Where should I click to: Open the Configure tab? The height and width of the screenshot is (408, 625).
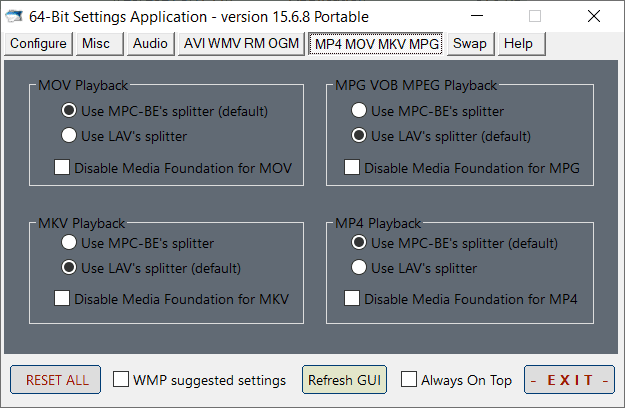[x=38, y=44]
